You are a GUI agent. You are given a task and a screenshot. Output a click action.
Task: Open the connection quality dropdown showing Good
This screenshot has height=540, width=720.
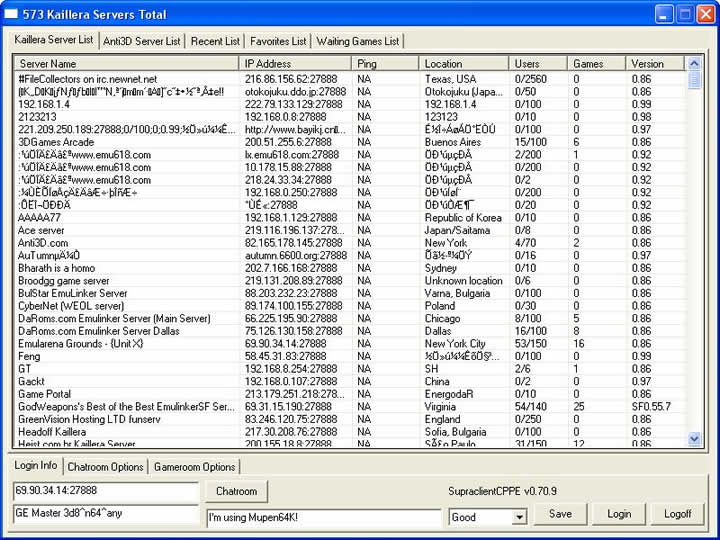coord(488,517)
